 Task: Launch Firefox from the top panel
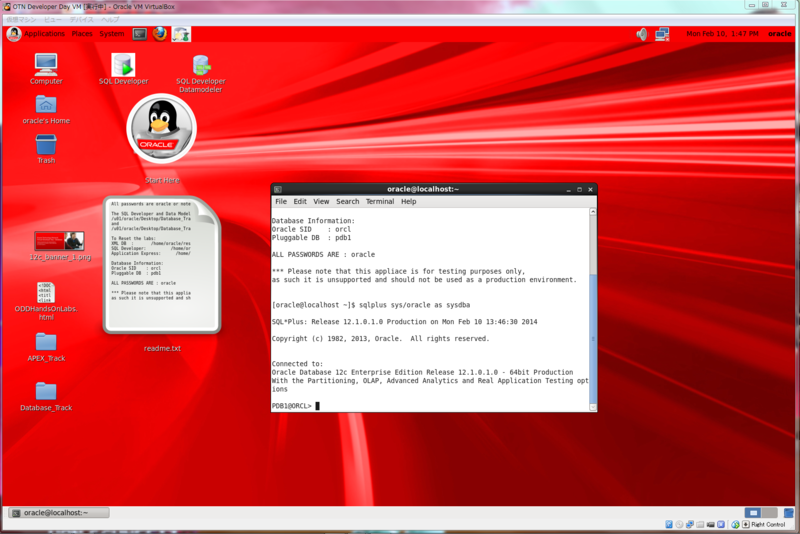160,34
